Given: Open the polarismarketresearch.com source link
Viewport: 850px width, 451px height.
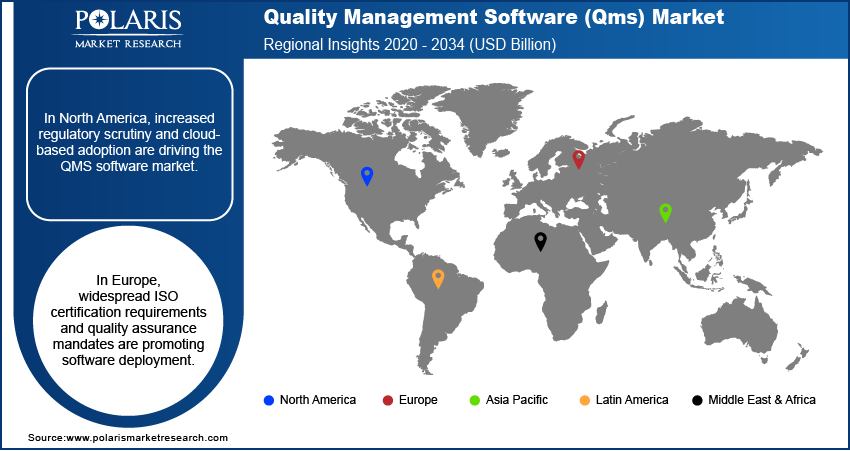Looking at the screenshot, I should (128, 438).
